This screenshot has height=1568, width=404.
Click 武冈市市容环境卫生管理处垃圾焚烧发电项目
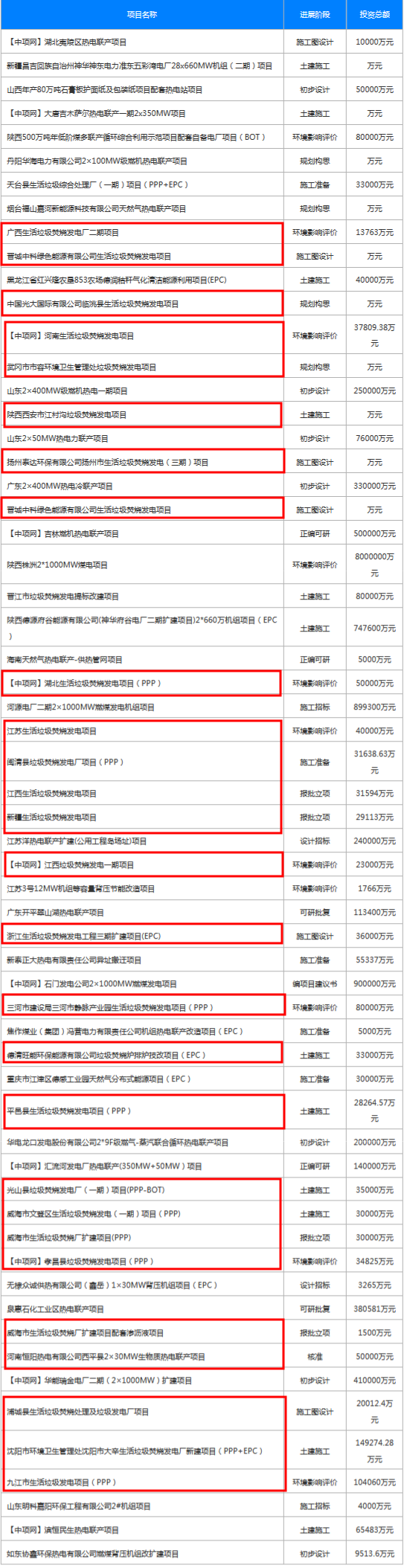point(82,367)
